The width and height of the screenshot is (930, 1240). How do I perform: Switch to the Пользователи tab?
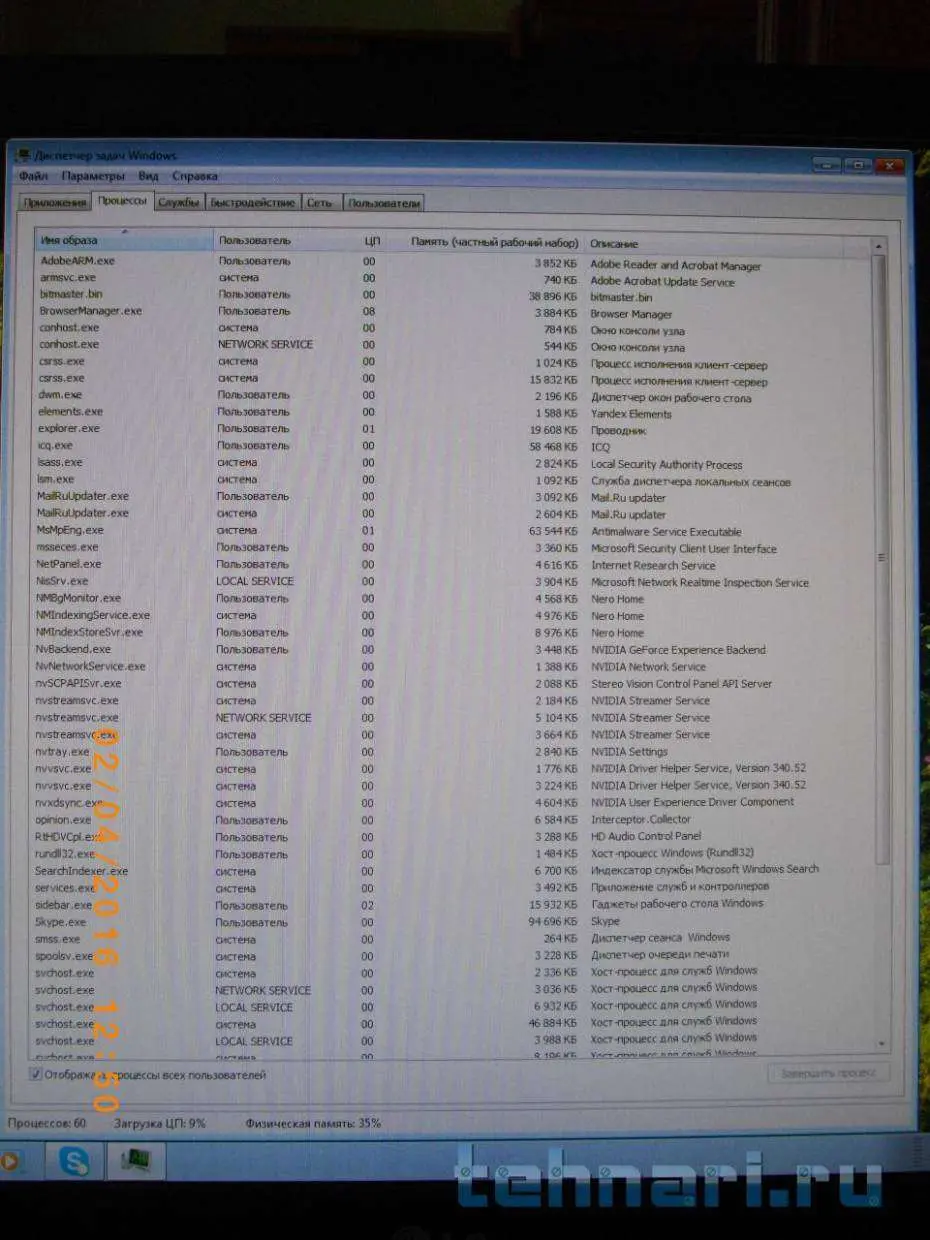click(x=383, y=203)
